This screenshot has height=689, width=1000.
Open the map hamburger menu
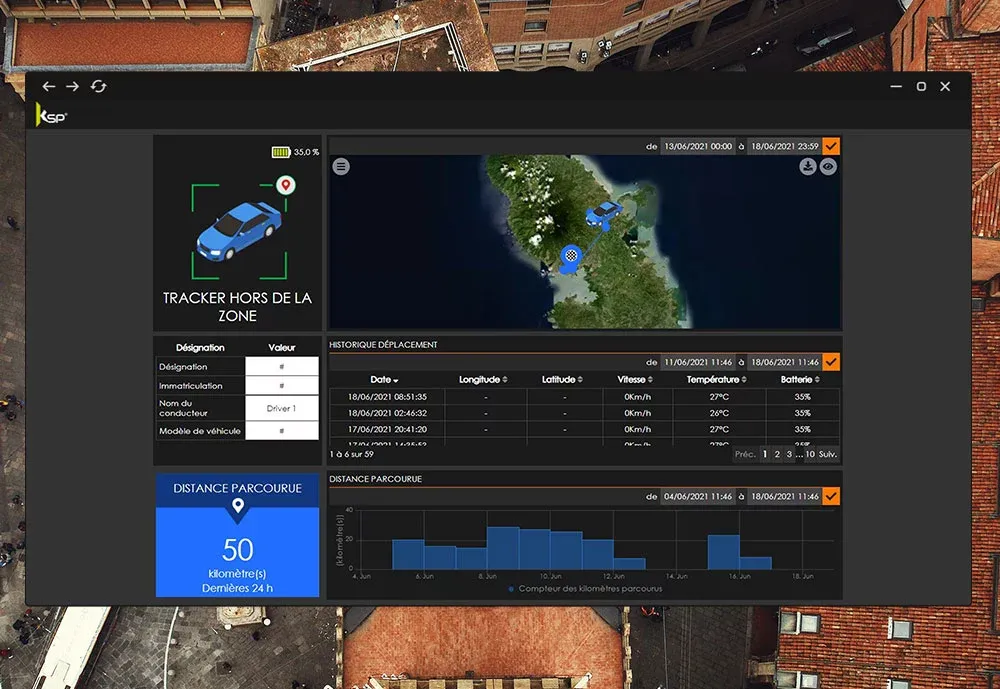tap(342, 167)
